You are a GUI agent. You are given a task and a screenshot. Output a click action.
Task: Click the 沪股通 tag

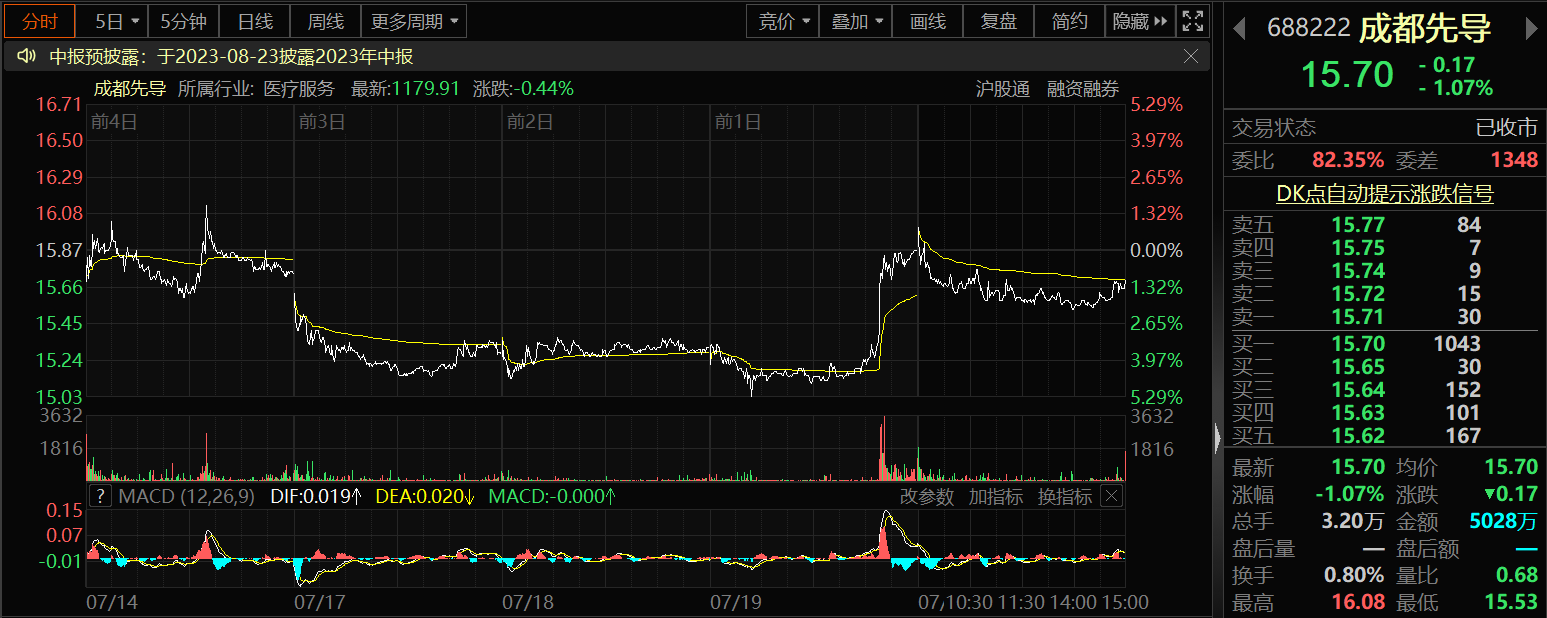(x=1003, y=88)
